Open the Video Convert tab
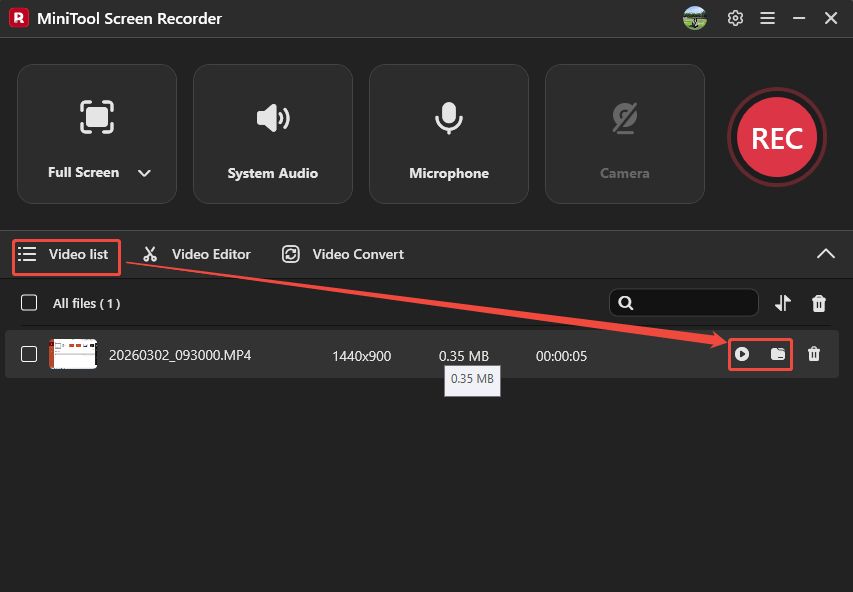 click(342, 254)
